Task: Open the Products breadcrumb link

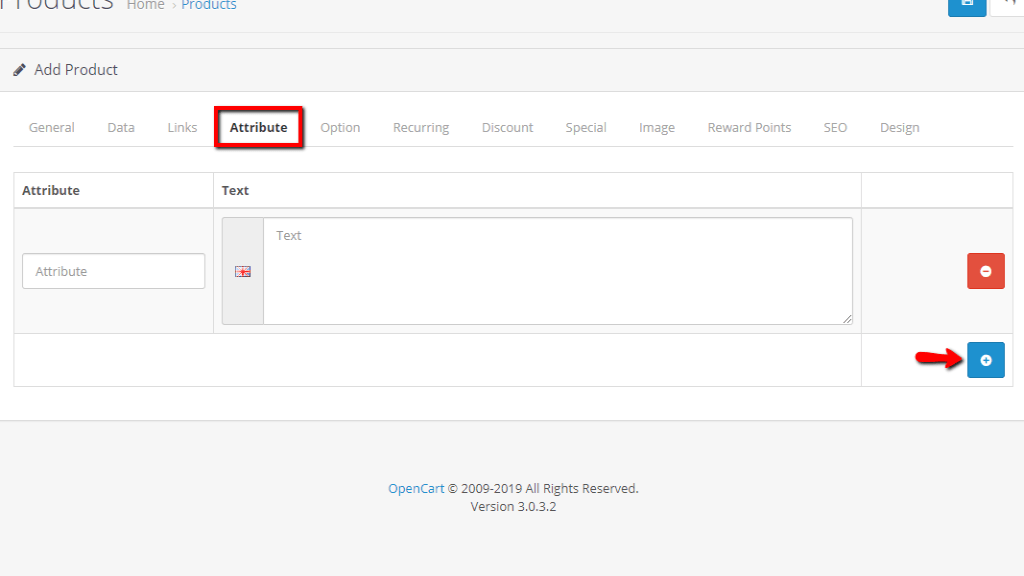Action: pyautogui.click(x=209, y=5)
